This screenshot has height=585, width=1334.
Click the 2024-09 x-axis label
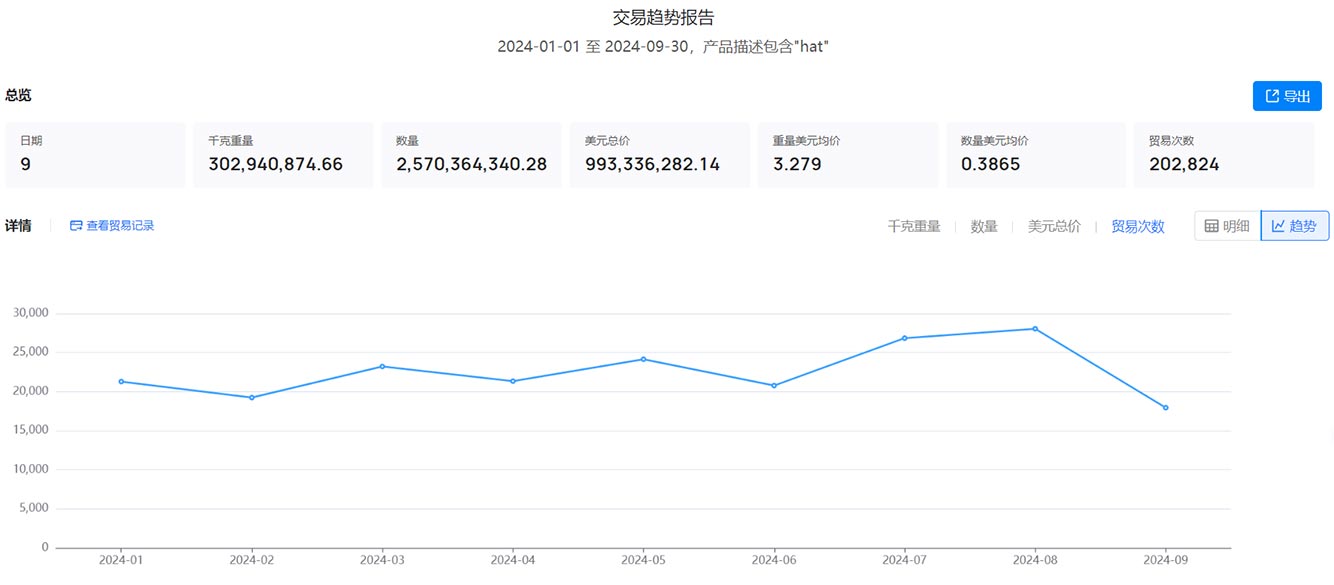point(1165,560)
